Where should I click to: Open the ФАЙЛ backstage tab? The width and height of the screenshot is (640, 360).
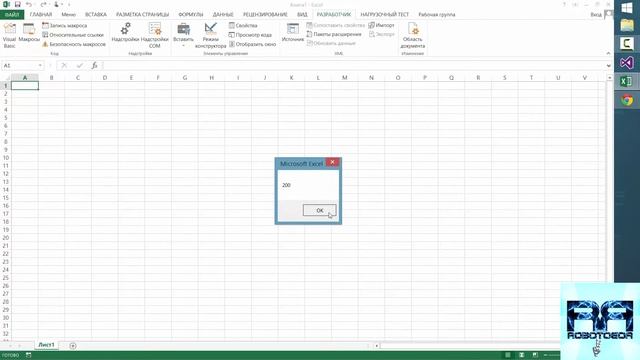pos(12,15)
